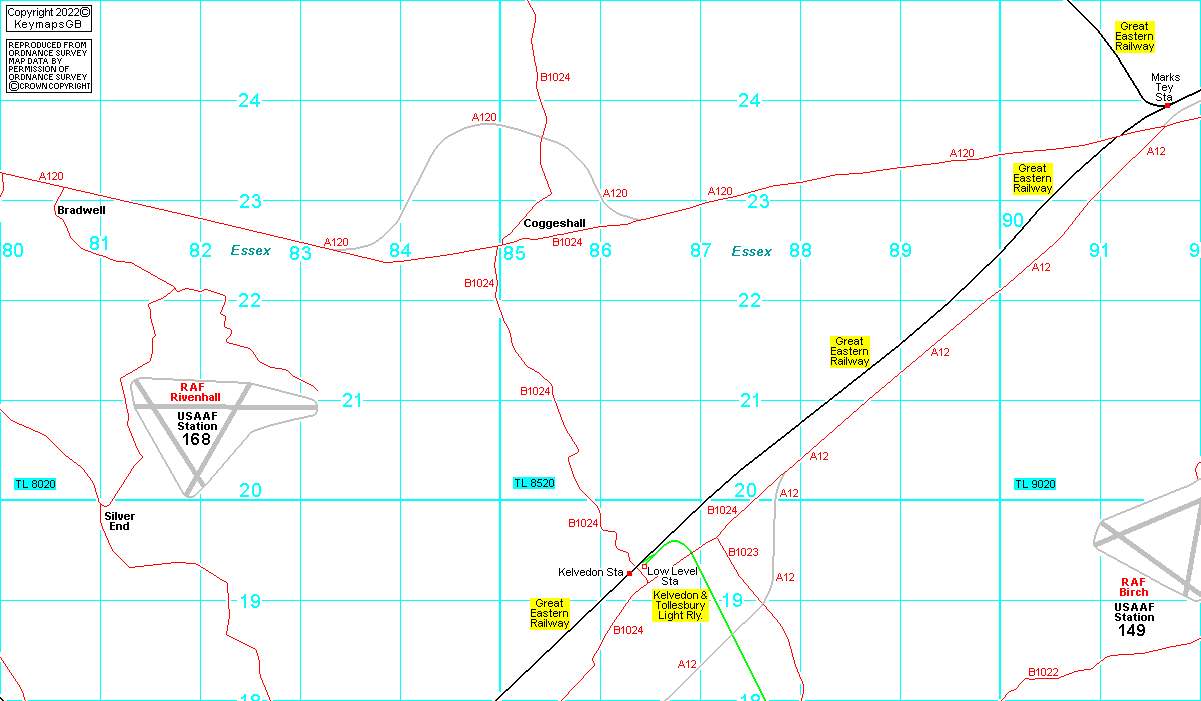Click the B1022 road label

coord(1043,672)
